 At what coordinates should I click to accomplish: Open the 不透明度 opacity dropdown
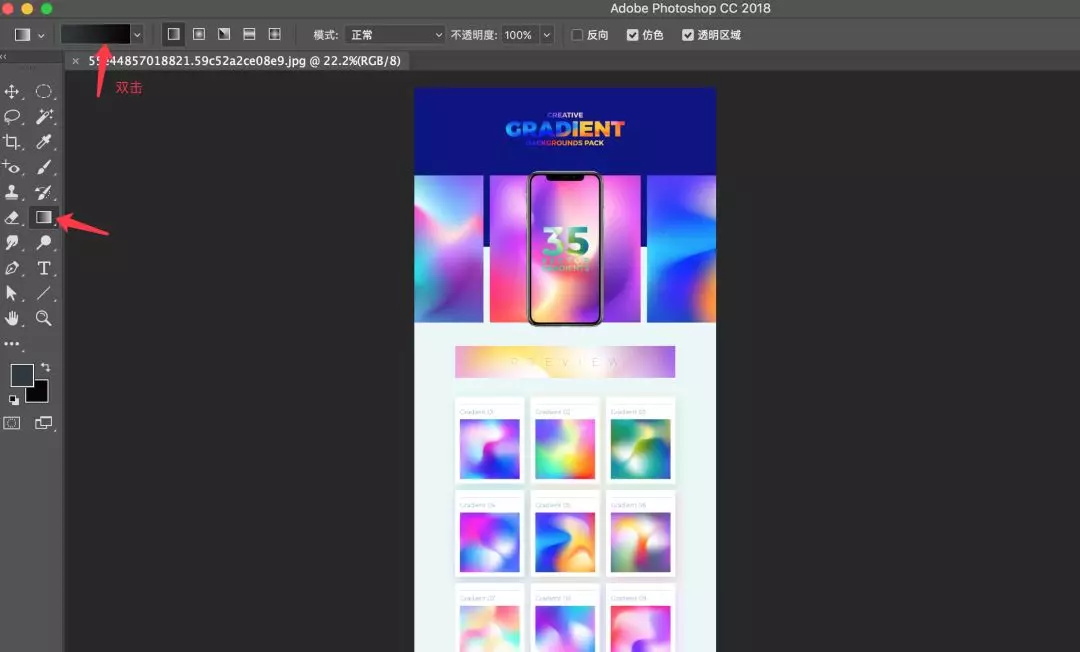click(x=546, y=34)
